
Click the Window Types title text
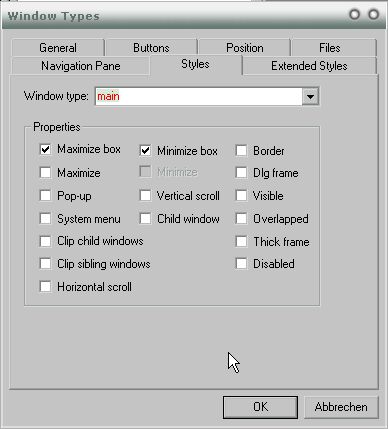click(x=54, y=16)
